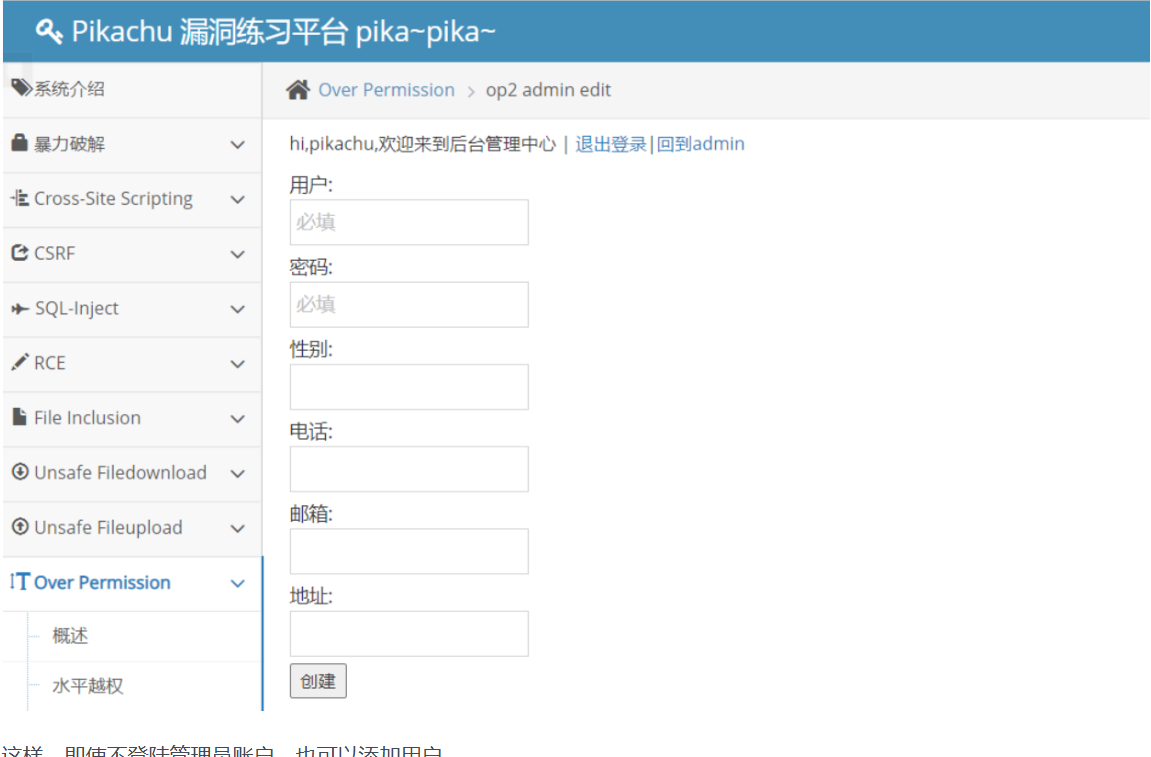Click the 回到admin link

[x=700, y=144]
